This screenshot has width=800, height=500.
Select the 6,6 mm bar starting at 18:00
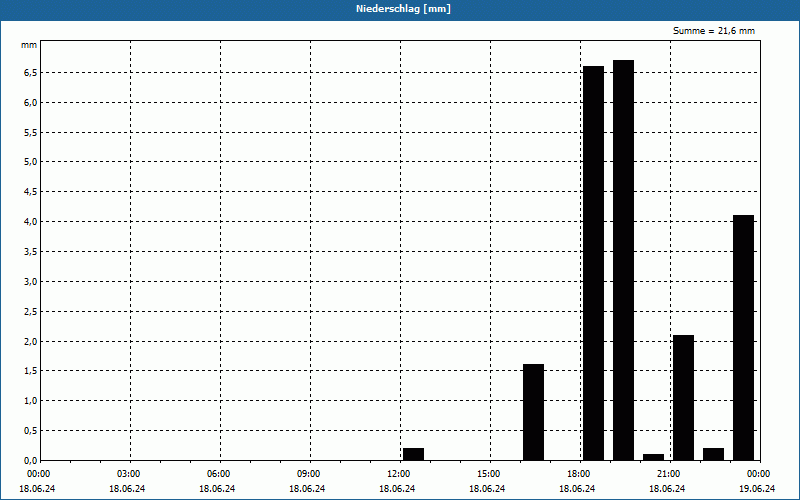pos(593,263)
